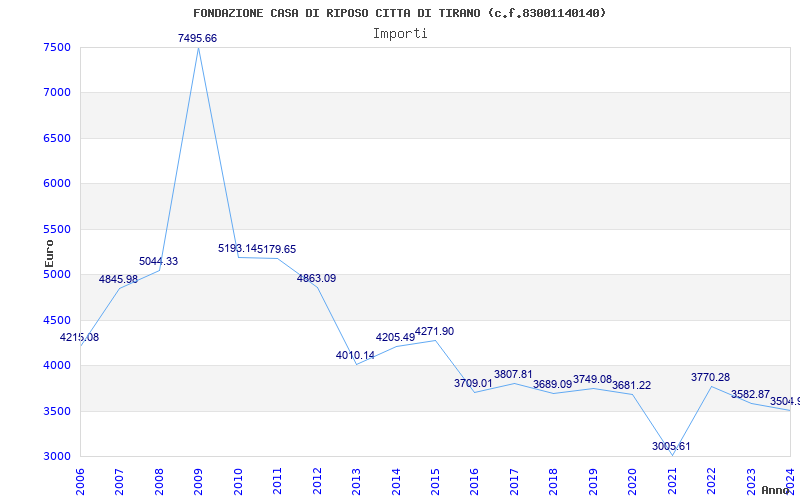
Task: Click the 3689.09 data label
Action: 553,384
